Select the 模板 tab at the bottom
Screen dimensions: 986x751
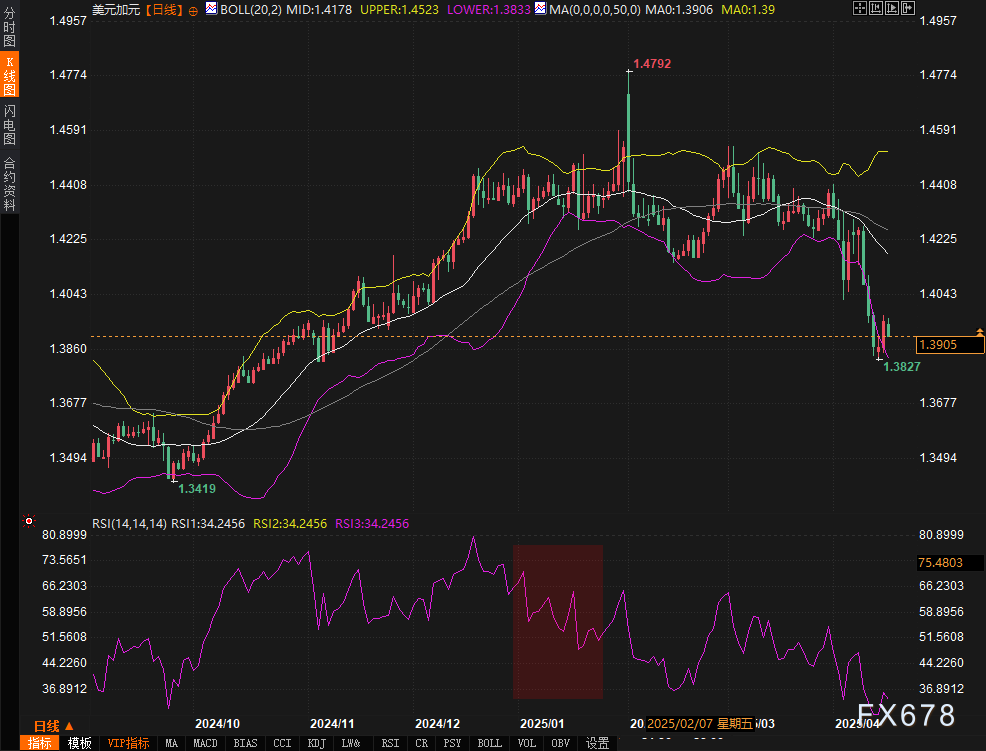80,743
